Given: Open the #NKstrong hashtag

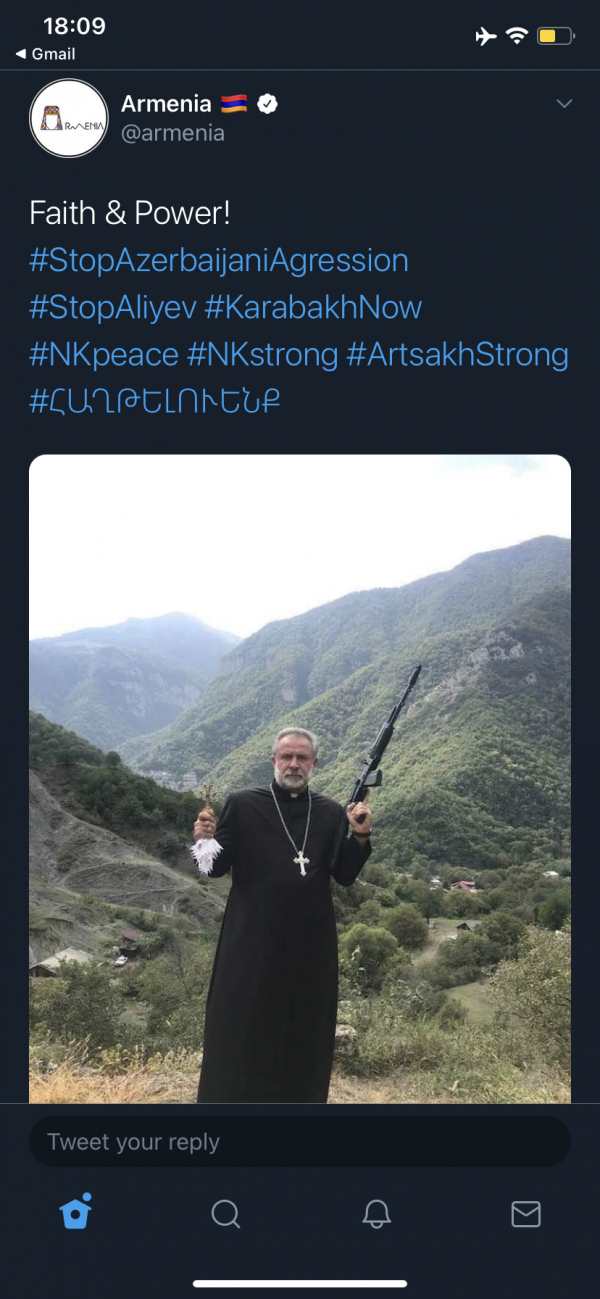Looking at the screenshot, I should [x=262, y=354].
